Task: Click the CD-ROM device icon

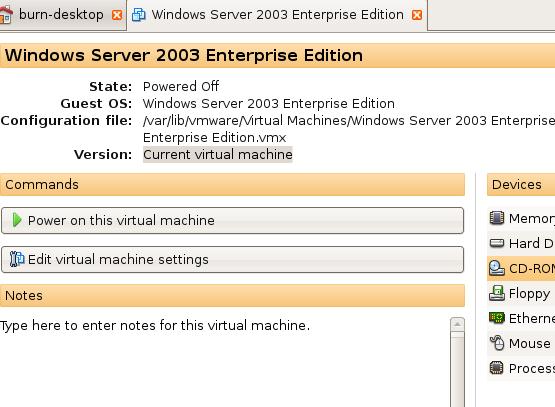Action: [497, 268]
